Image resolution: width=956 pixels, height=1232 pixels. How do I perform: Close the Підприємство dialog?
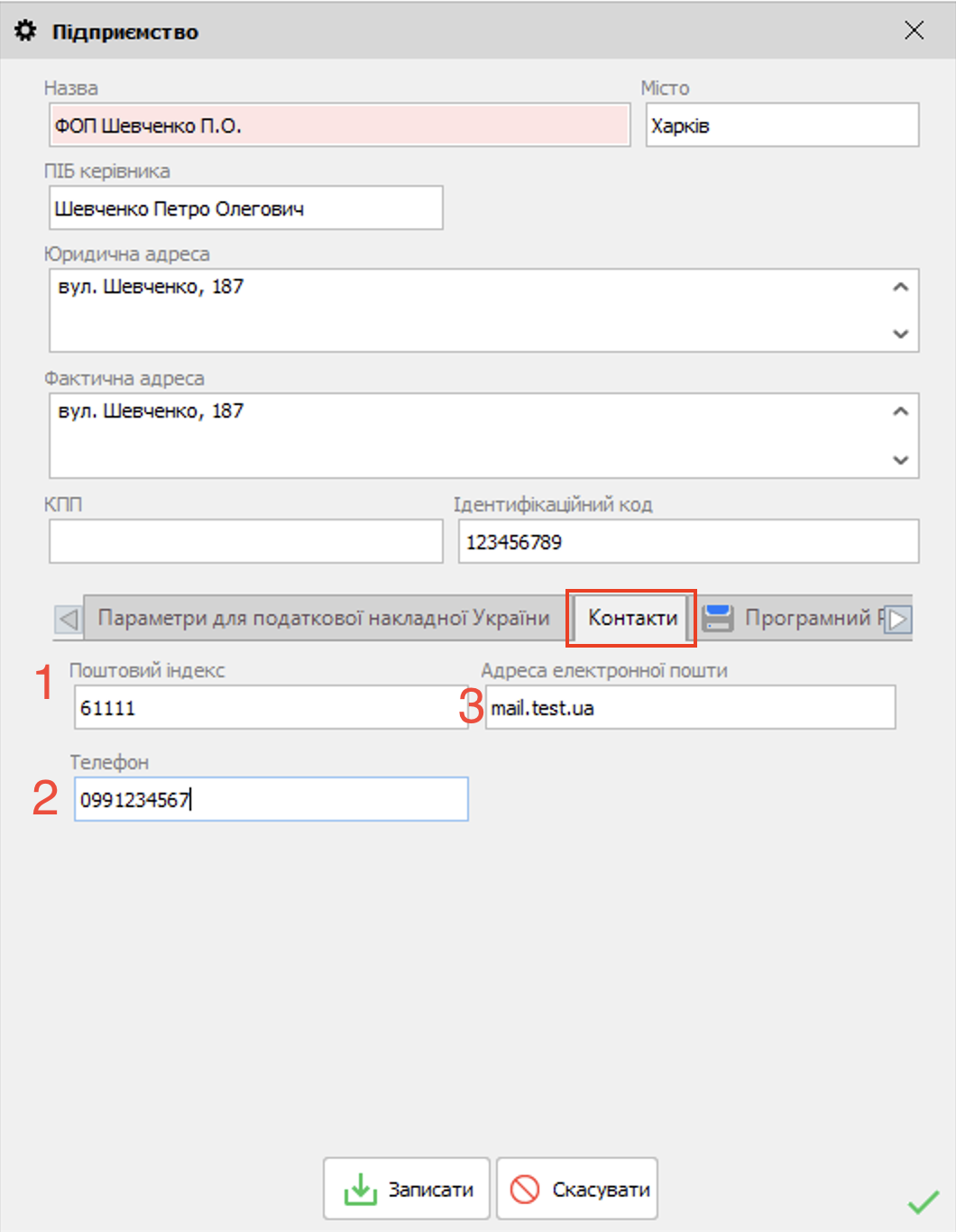pos(914,31)
